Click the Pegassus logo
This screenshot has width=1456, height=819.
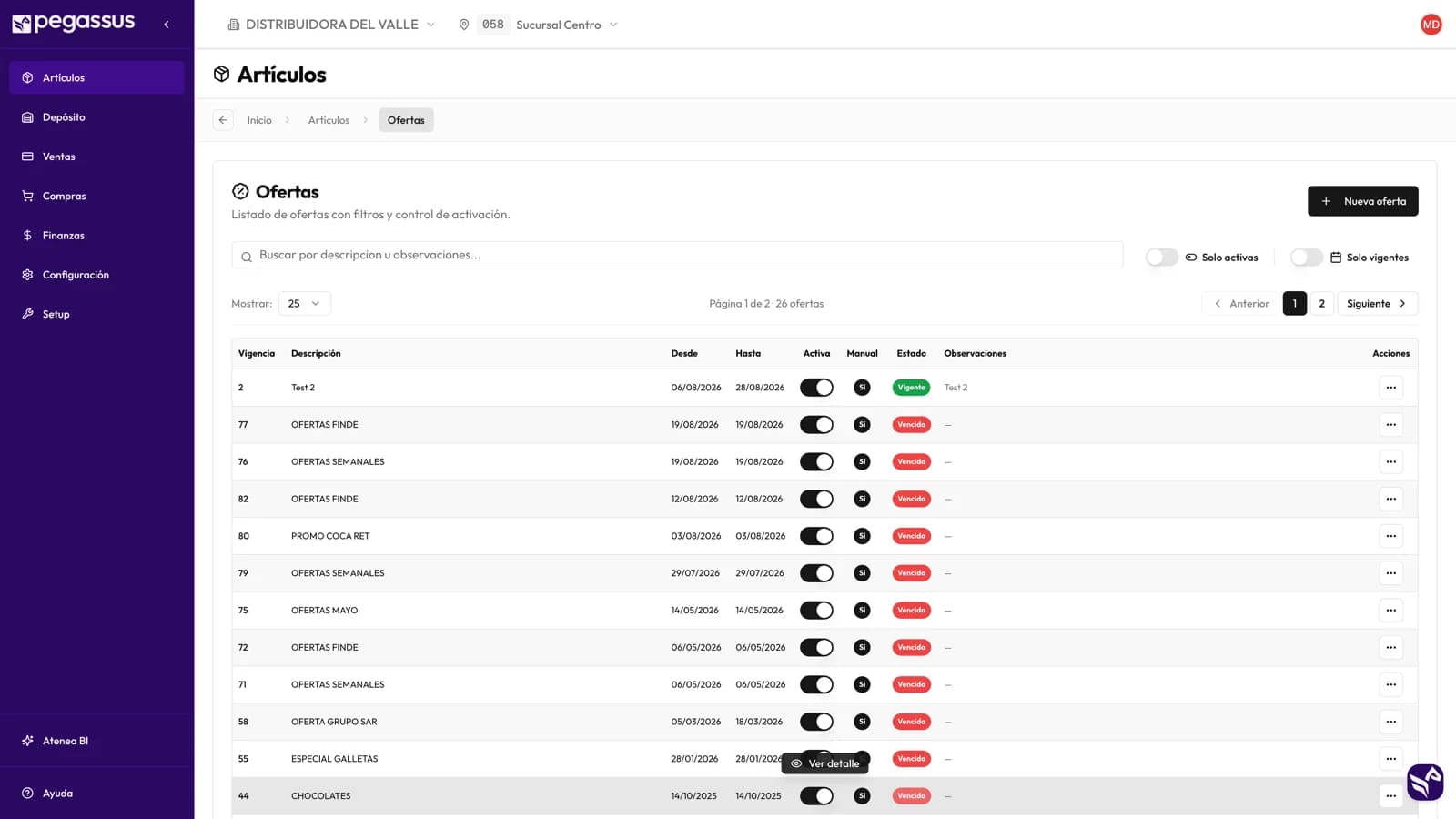click(73, 23)
